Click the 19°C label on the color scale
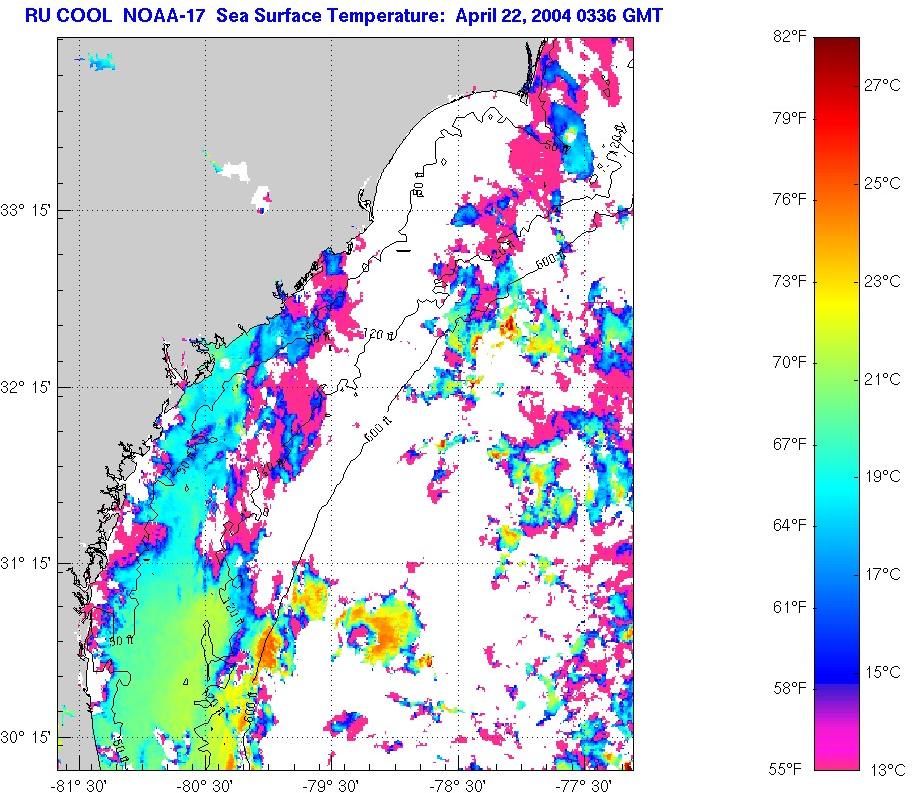 pos(882,476)
